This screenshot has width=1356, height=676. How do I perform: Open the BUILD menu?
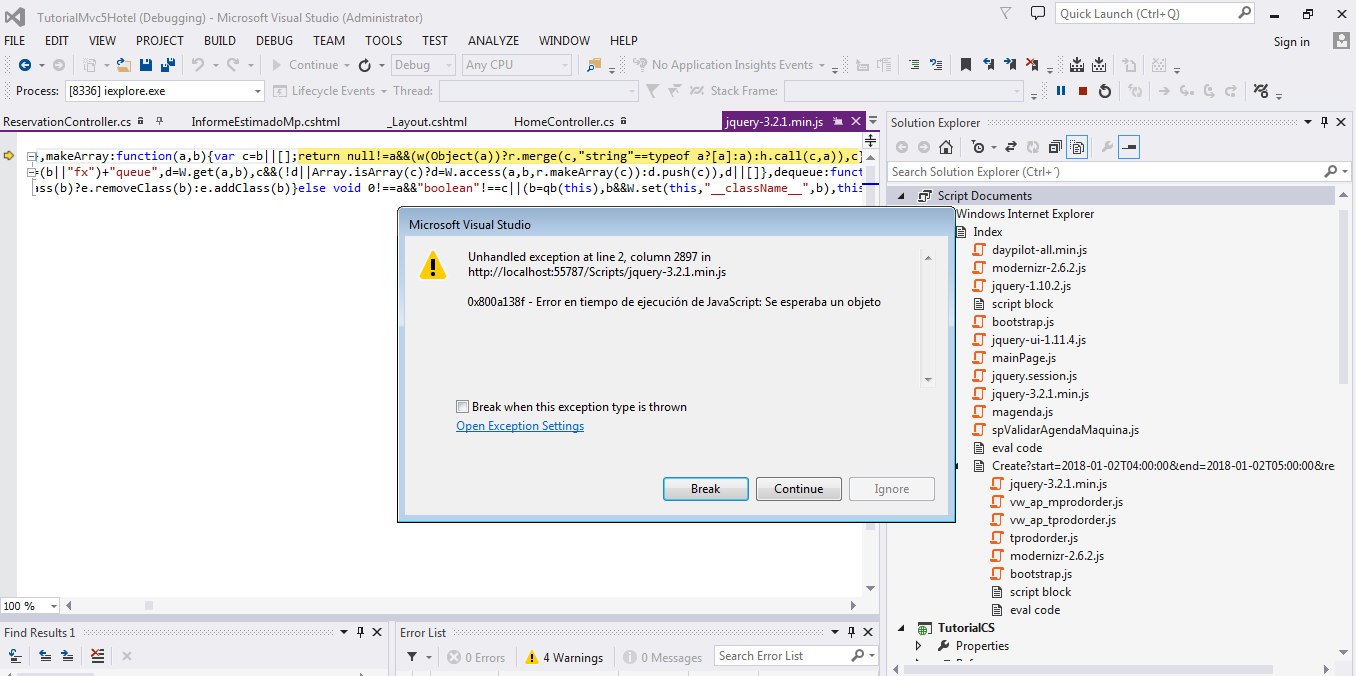pyautogui.click(x=220, y=41)
